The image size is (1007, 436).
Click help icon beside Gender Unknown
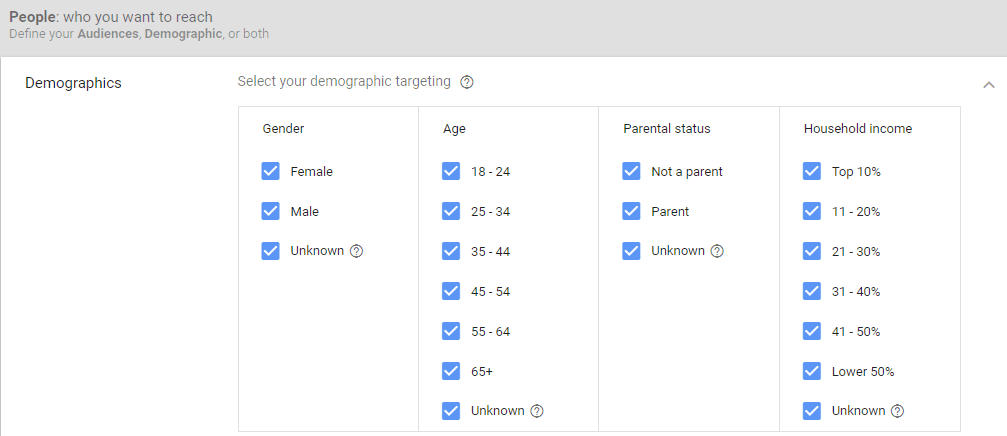[357, 251]
